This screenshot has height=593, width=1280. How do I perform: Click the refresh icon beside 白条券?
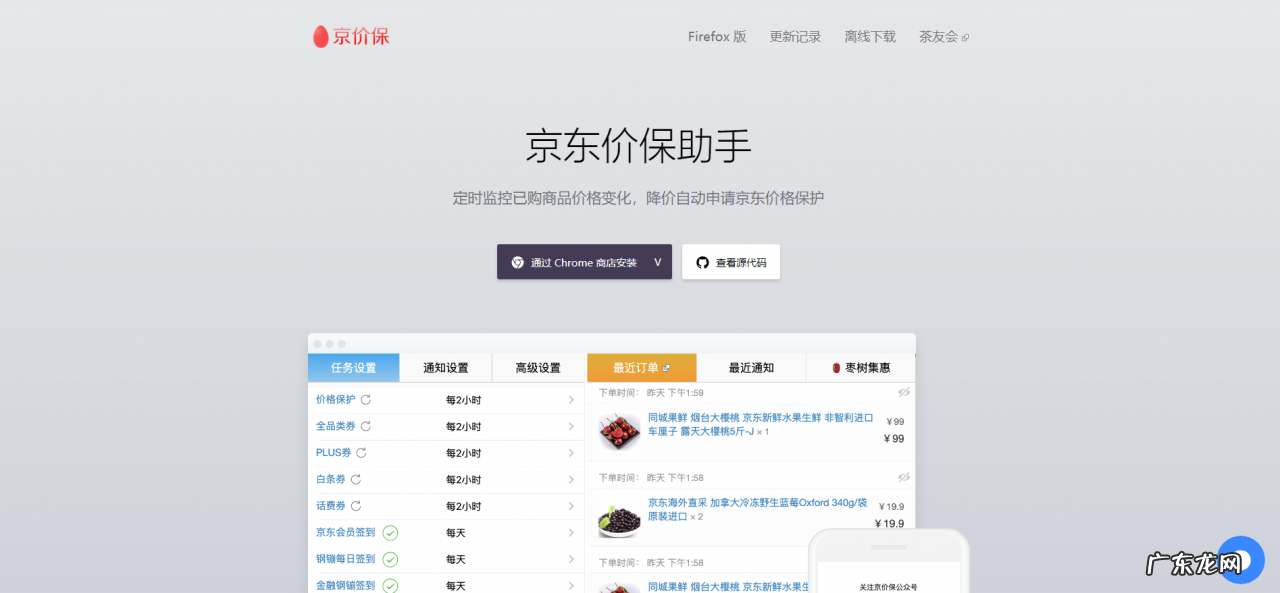pyautogui.click(x=357, y=479)
